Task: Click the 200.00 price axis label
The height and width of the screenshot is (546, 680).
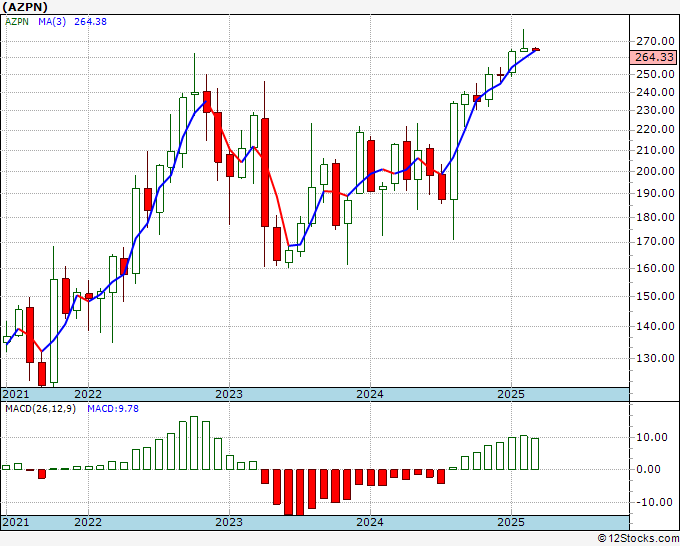Action: tap(655, 171)
